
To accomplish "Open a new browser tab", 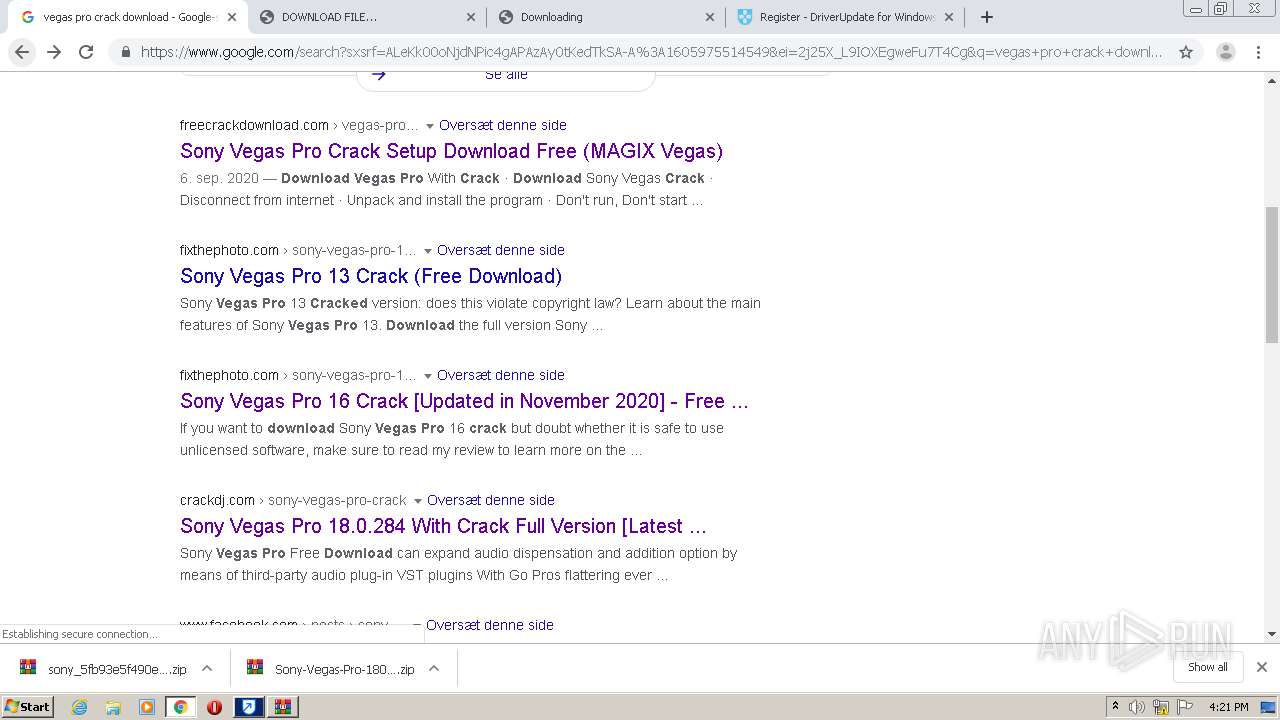I will tap(987, 17).
